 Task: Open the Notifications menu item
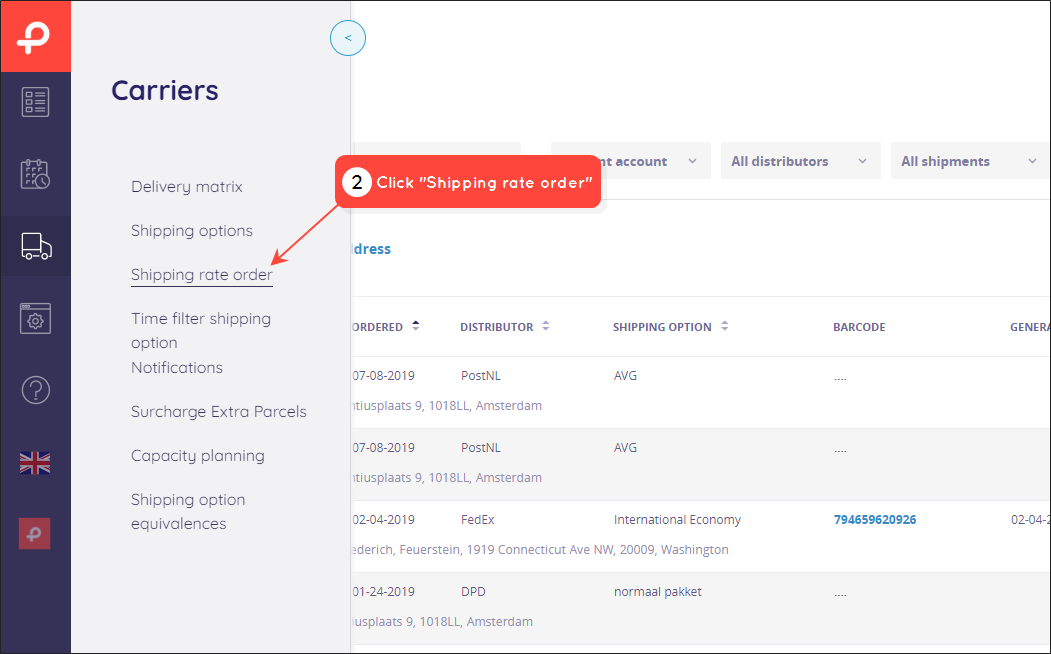tap(176, 368)
